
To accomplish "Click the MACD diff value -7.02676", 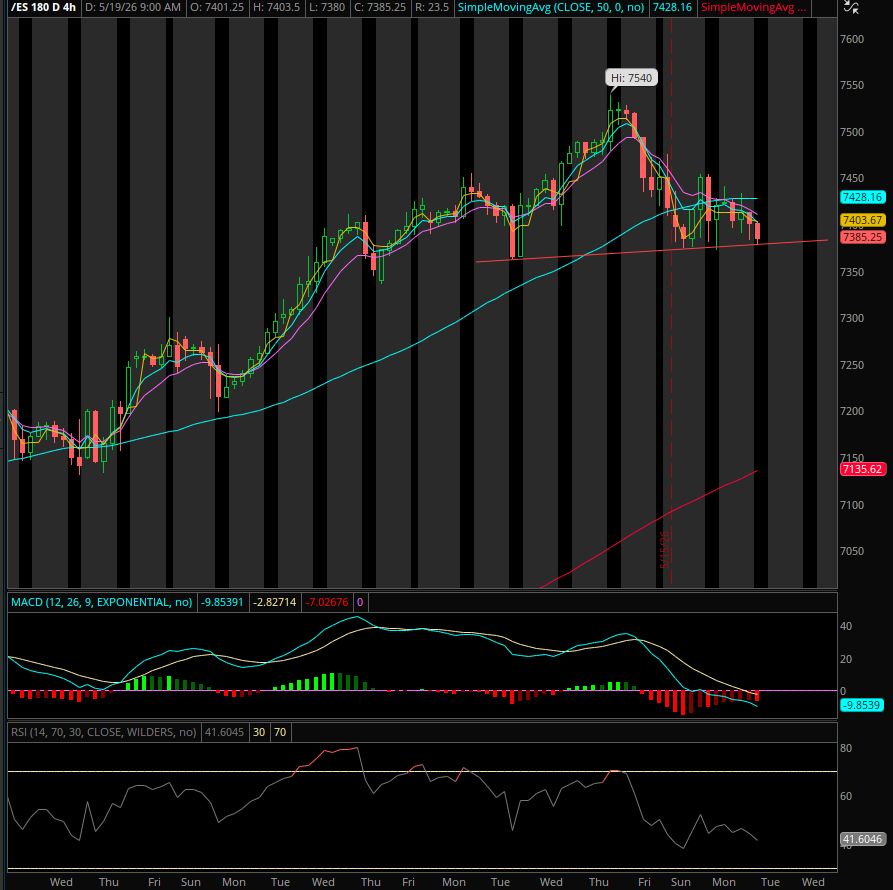I will (x=327, y=602).
